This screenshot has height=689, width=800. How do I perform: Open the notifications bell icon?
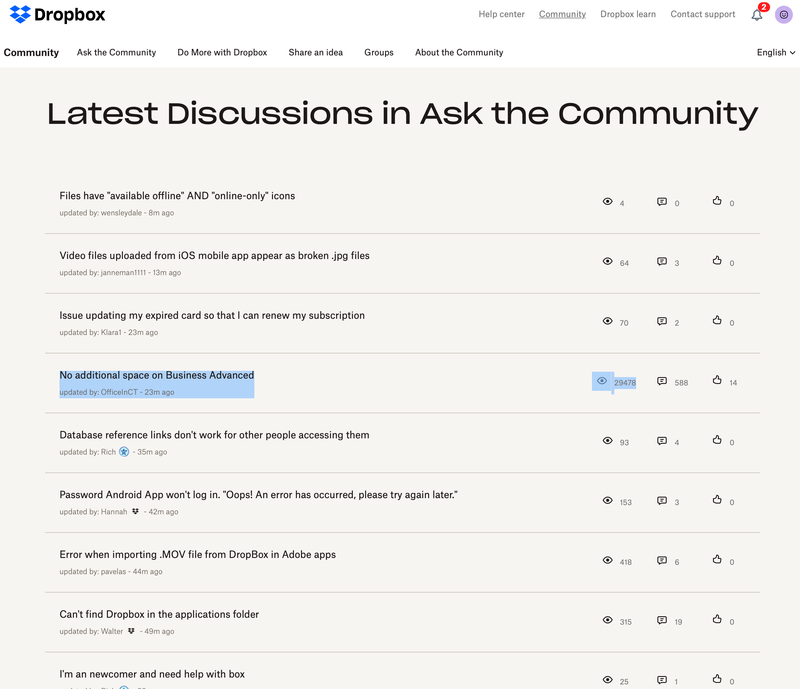tap(757, 15)
